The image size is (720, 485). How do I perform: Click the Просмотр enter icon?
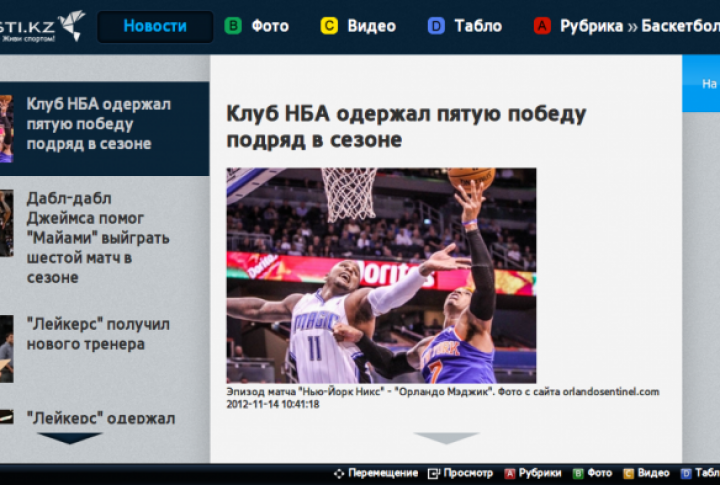434,474
